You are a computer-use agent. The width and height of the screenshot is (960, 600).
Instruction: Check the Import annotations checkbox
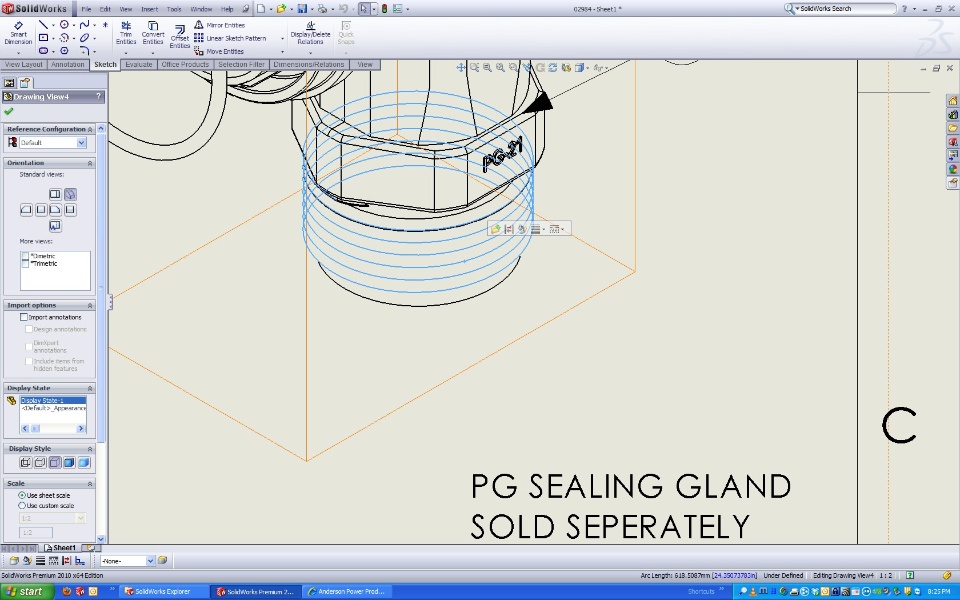tap(24, 317)
